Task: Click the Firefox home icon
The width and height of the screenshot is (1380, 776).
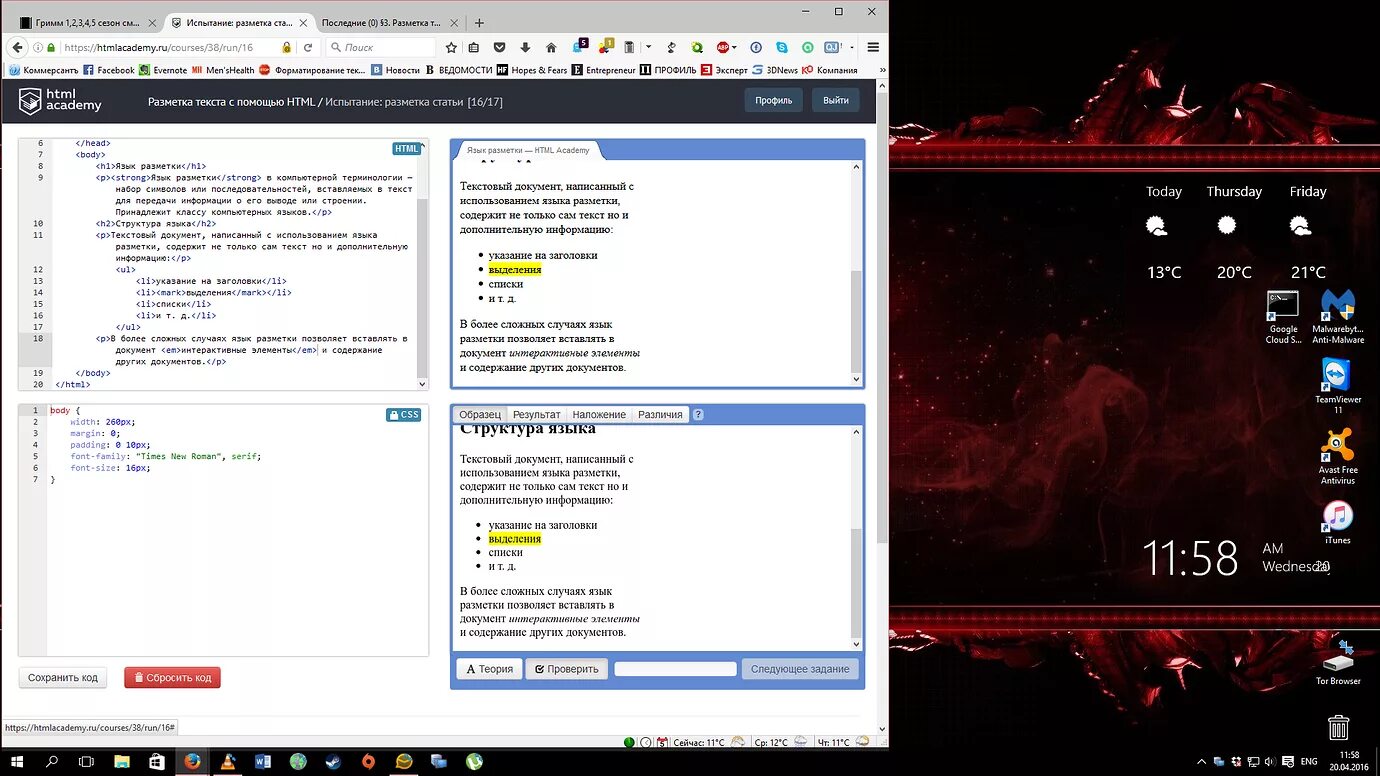Action: tap(550, 47)
